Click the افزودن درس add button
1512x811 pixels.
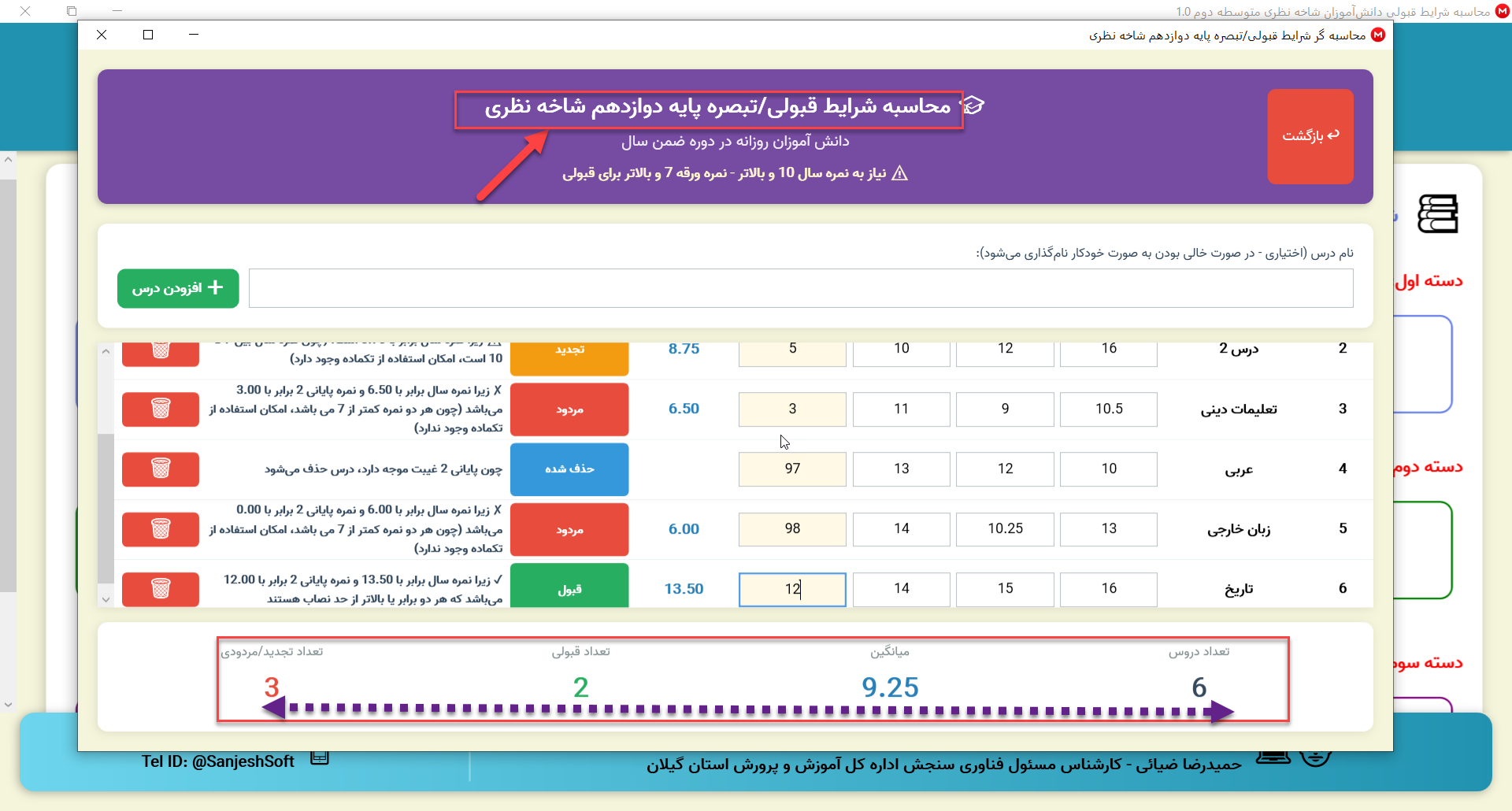178,288
